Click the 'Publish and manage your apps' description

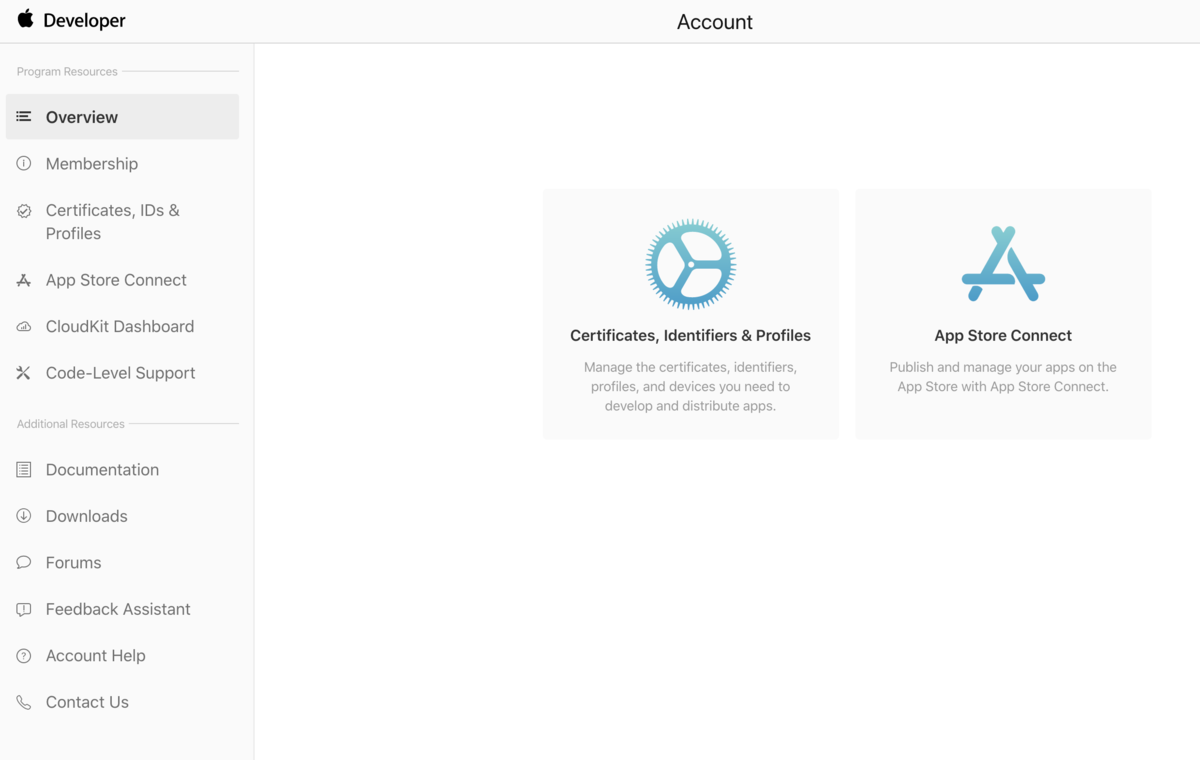1003,377
